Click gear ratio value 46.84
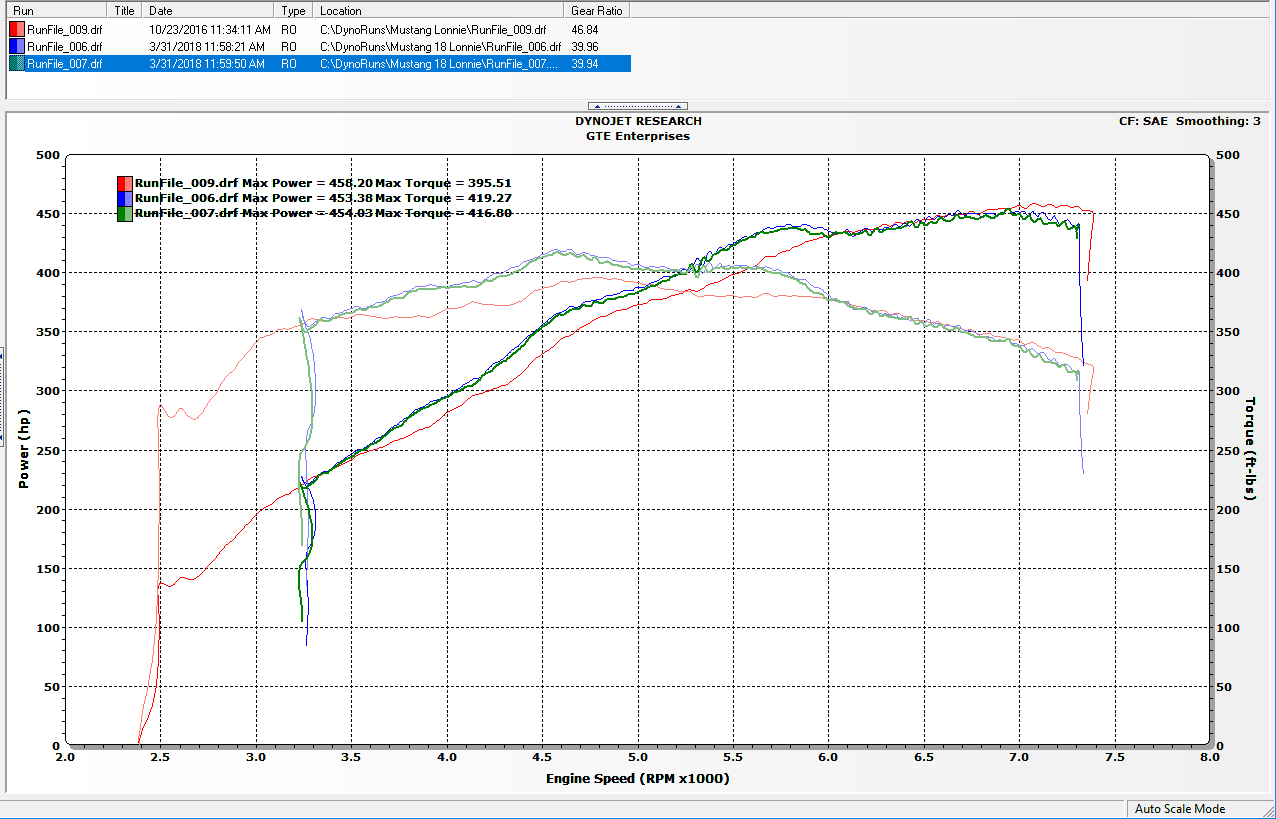1276x819 pixels. tap(585, 30)
